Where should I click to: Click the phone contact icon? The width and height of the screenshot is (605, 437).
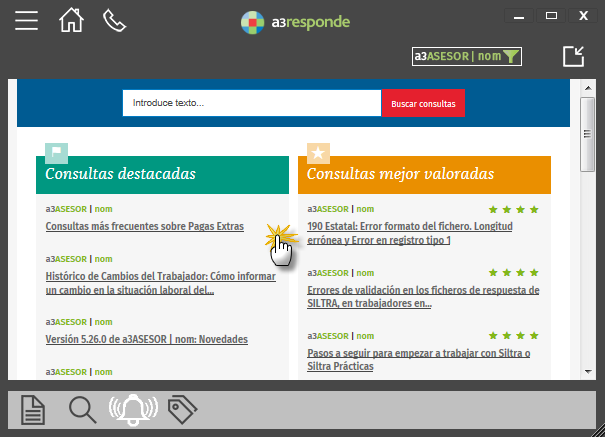pos(115,20)
